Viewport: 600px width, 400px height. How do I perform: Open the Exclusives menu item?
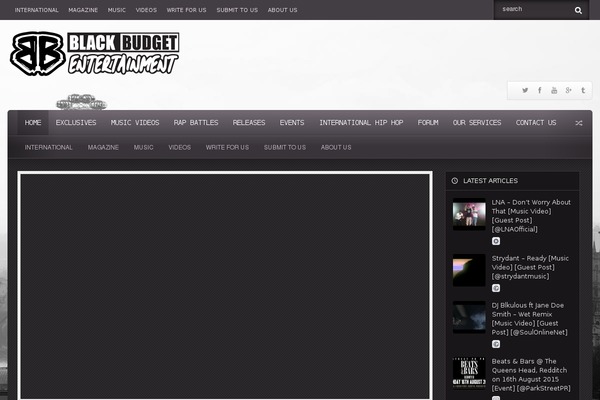76,122
